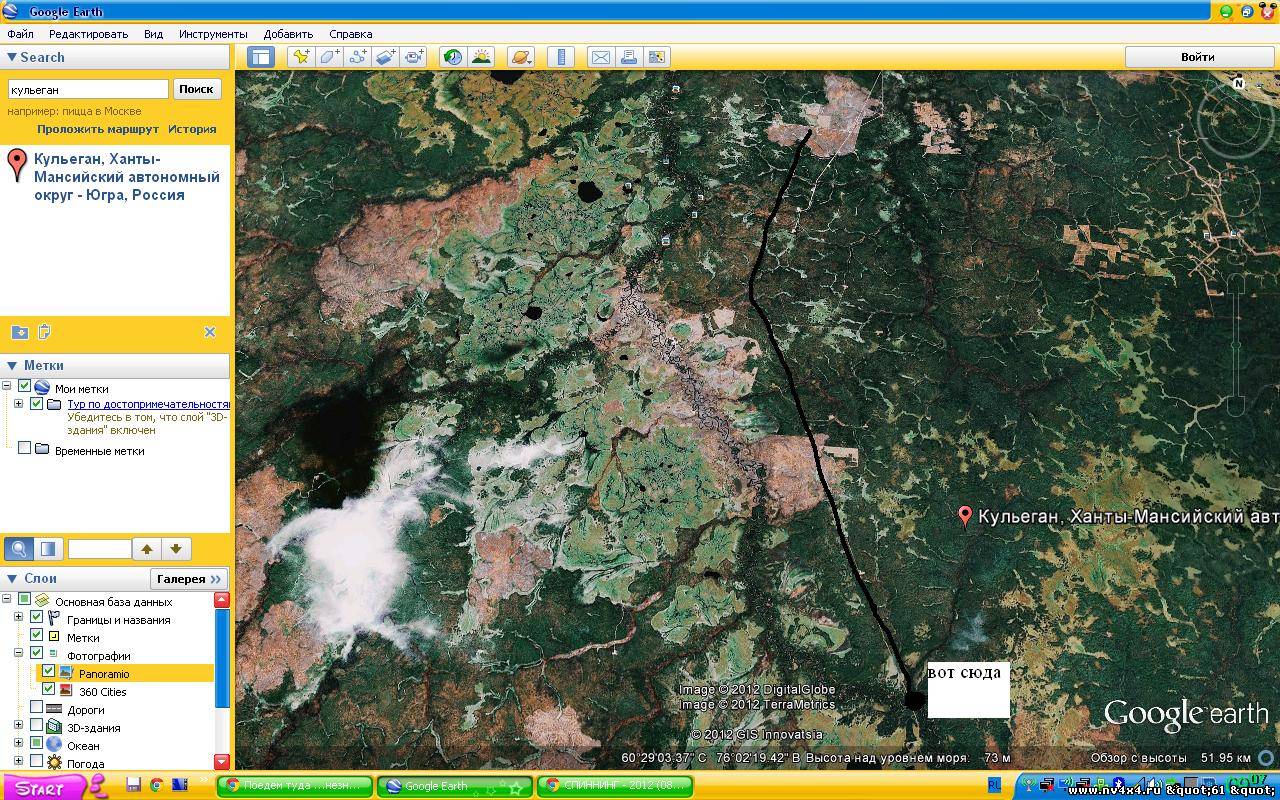Screen dimensions: 1280x800
Task: Switch to СПИННИНГ - 2012 taskbar window
Action: [614, 786]
